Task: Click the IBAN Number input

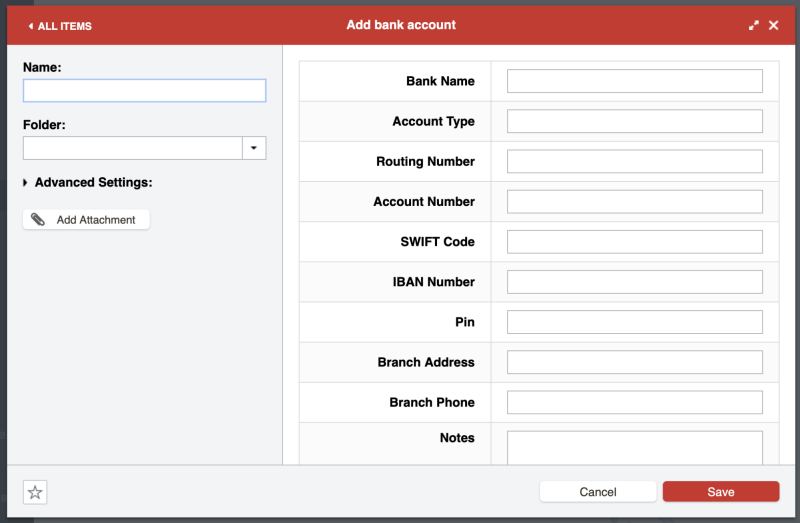Action: (634, 282)
